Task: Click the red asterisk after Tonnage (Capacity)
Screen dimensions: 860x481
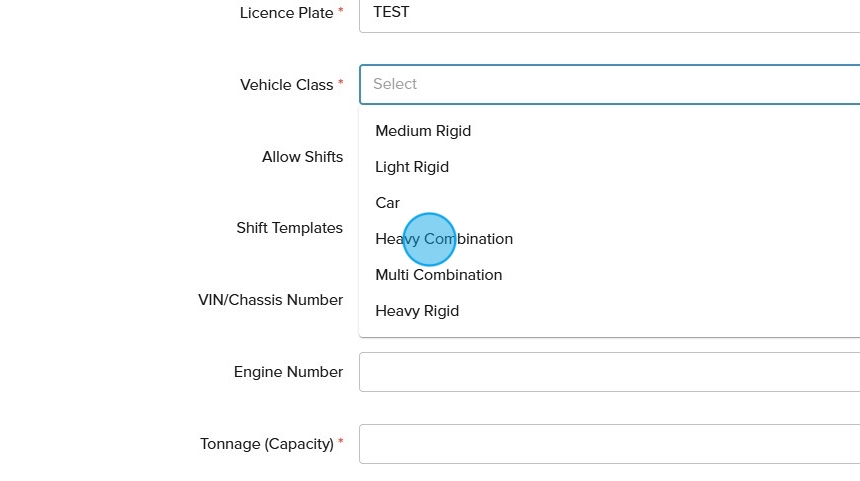Action: click(x=341, y=442)
